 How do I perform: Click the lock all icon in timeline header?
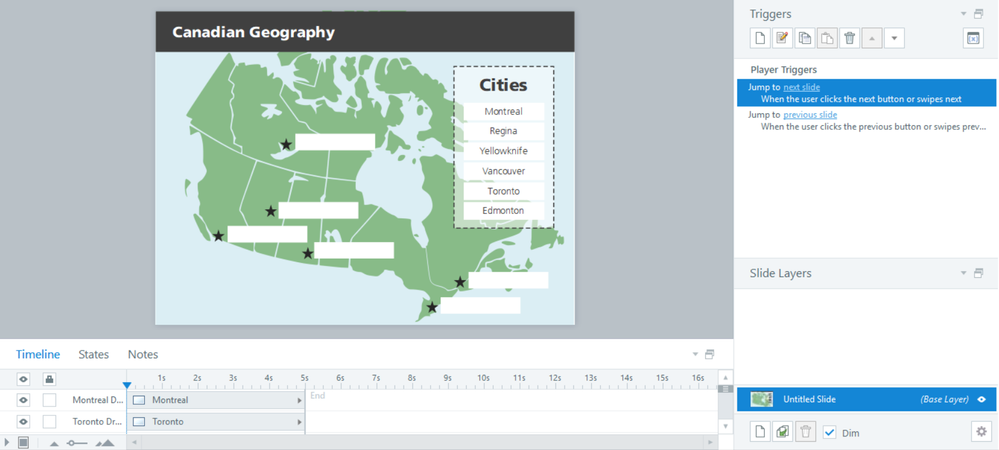pos(49,379)
